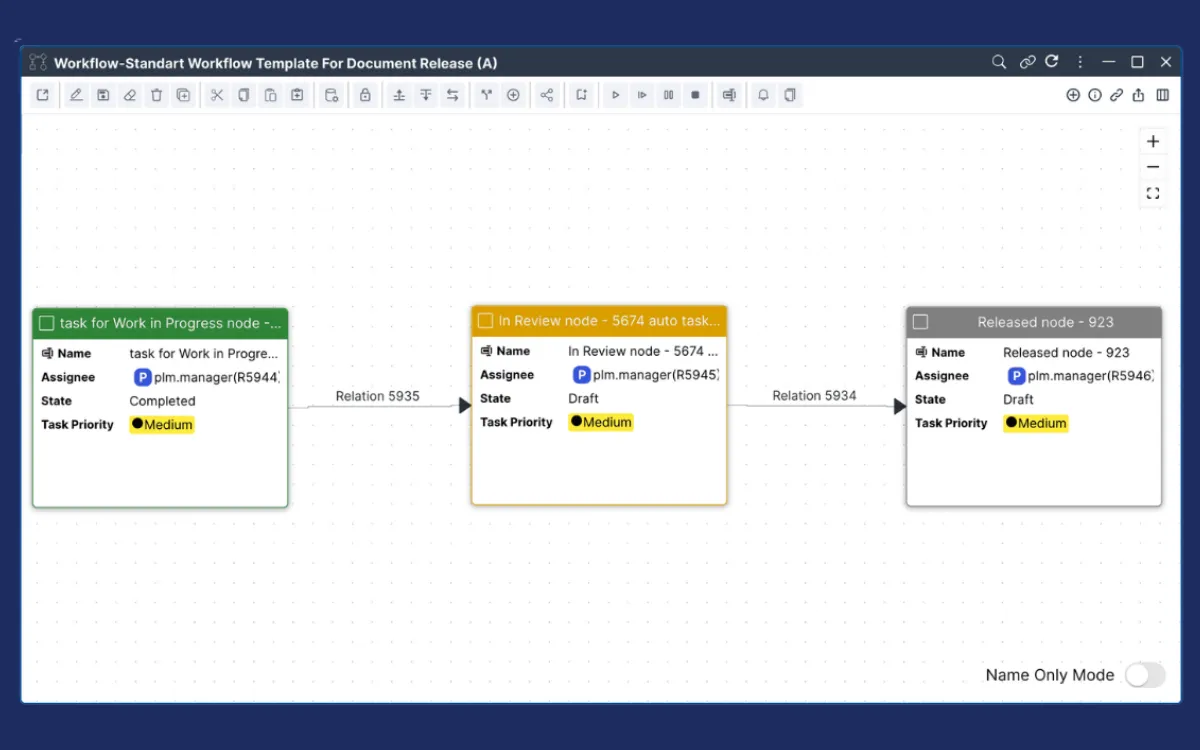Click the yellow Medium priority badge on Released node
Screen dimensions: 1200x750
point(1036,423)
